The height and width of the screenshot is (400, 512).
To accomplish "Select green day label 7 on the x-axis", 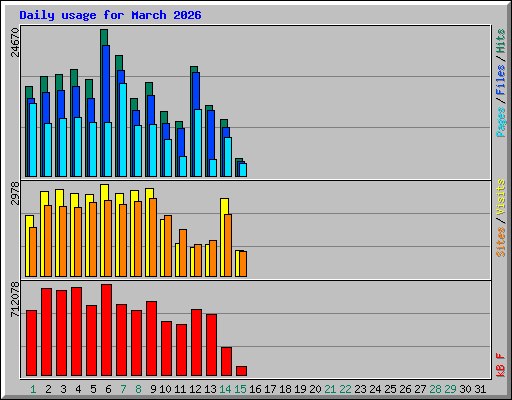I will tap(123, 389).
